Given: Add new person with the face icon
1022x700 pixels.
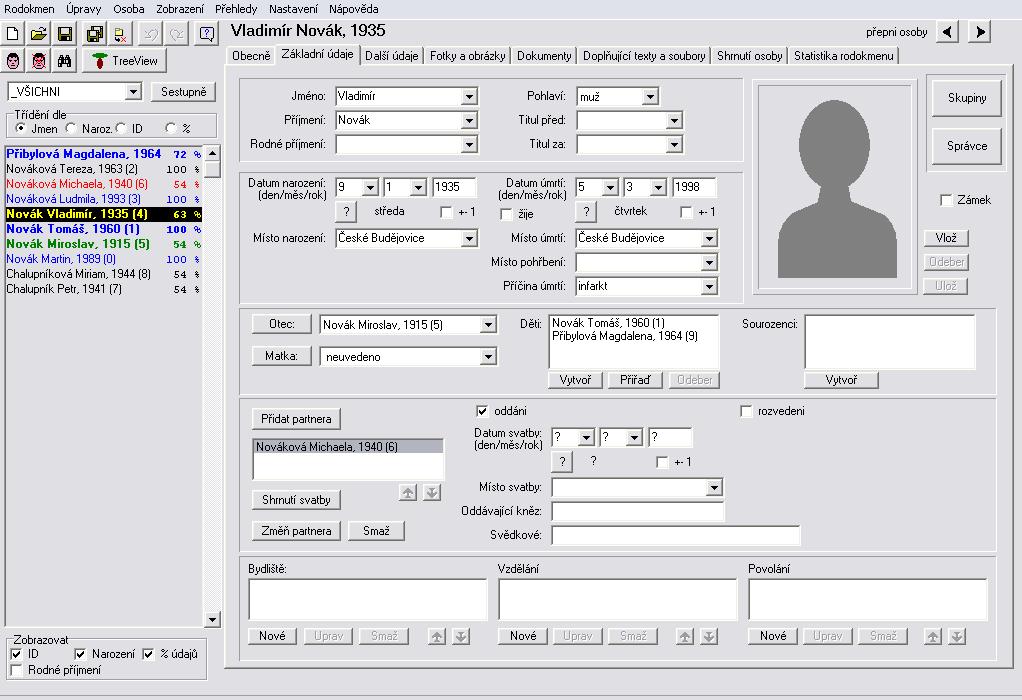Looking at the screenshot, I should [x=14, y=61].
